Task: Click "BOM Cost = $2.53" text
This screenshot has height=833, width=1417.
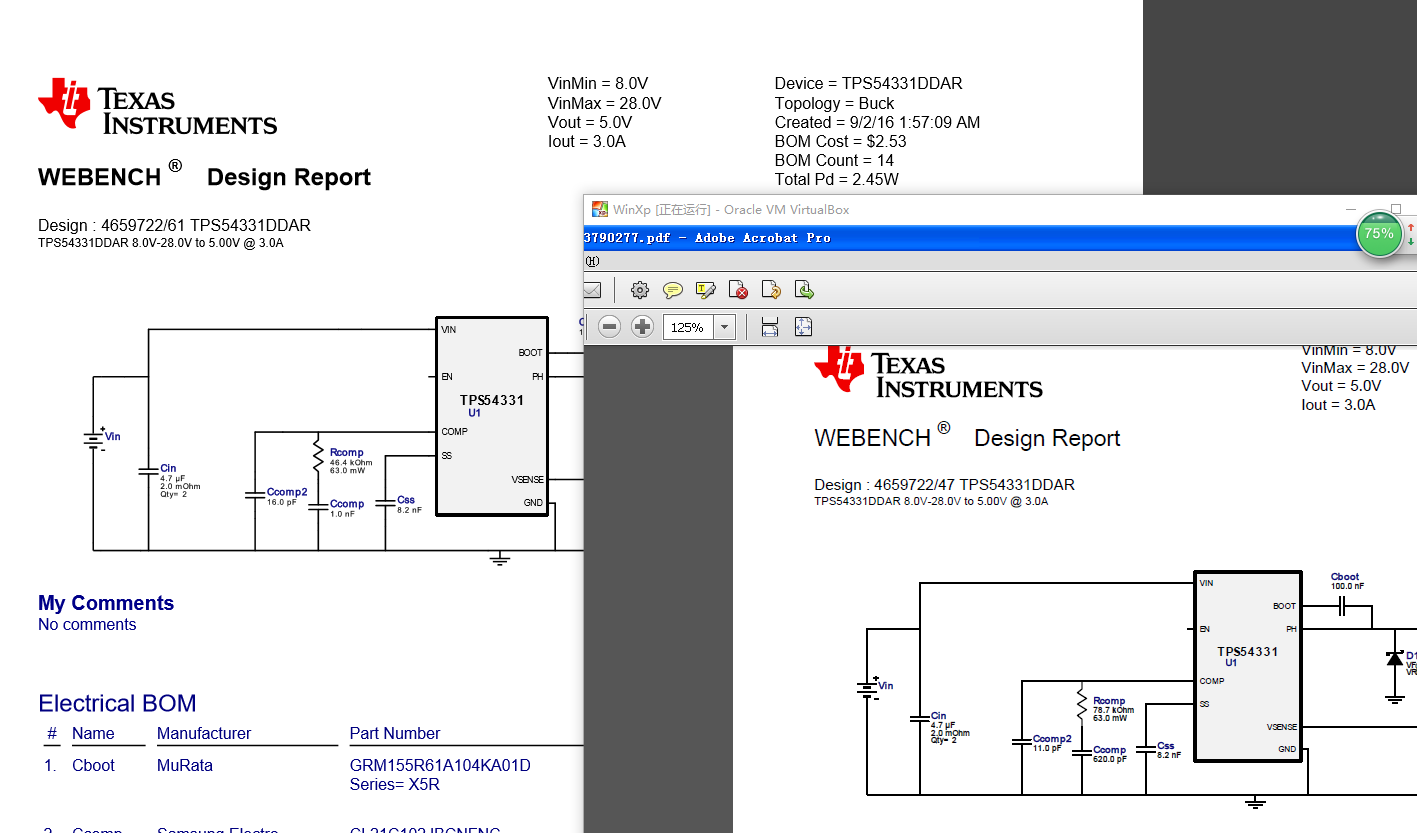Action: 840,141
